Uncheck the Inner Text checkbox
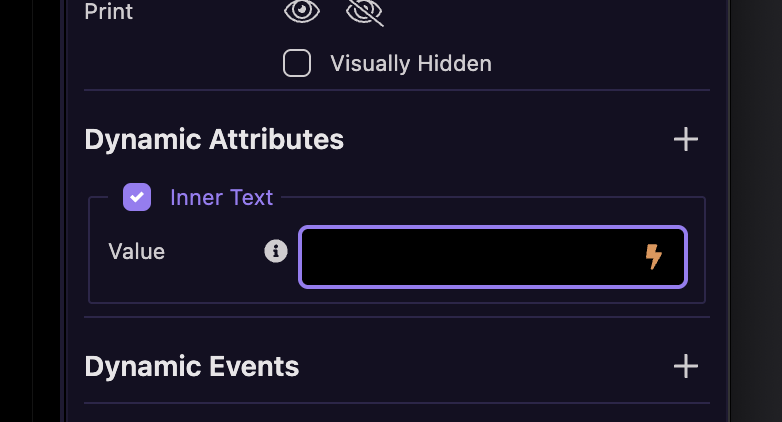Screen dimensions: 782x422 pos(137,197)
